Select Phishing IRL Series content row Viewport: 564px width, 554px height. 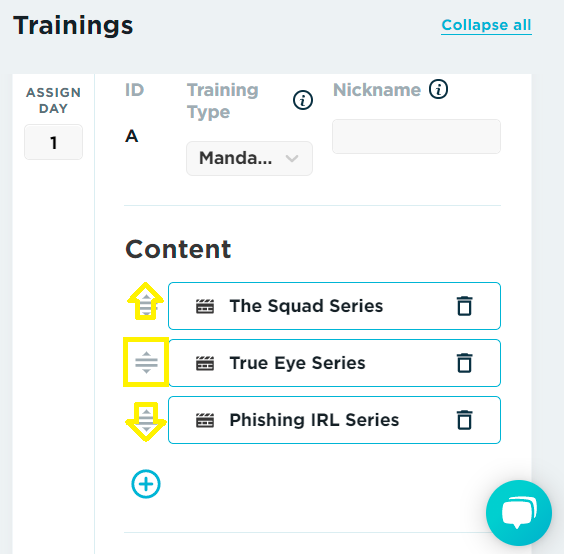click(334, 420)
